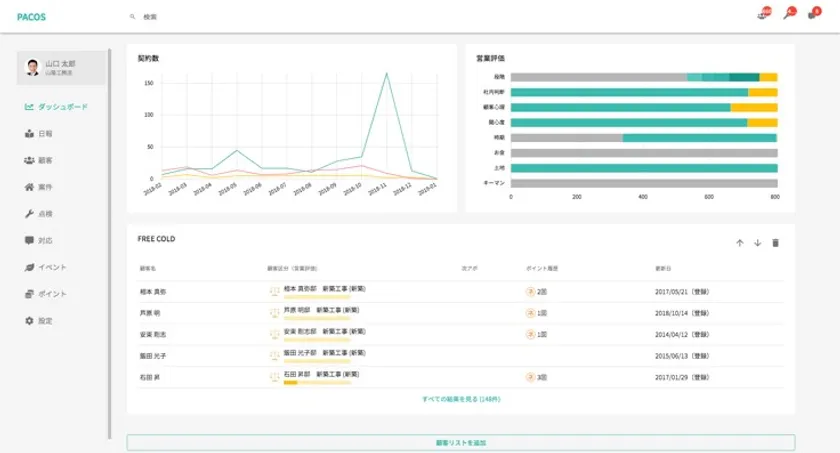The image size is (840, 453).
Task: Click すべての結果を見る link
Action: 461,399
